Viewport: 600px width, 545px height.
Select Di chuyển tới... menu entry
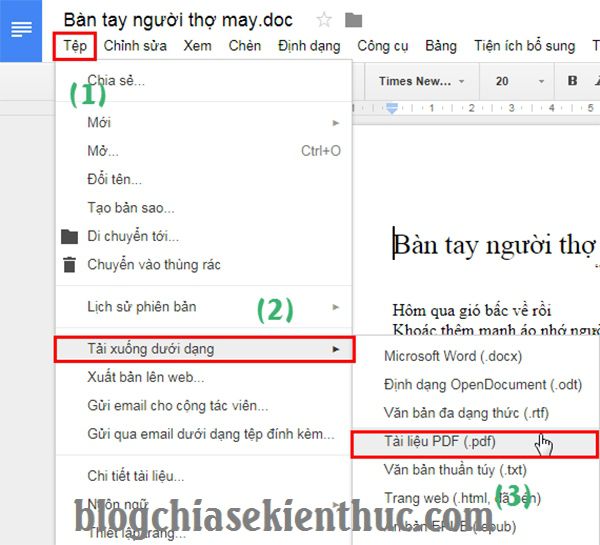[x=204, y=236]
